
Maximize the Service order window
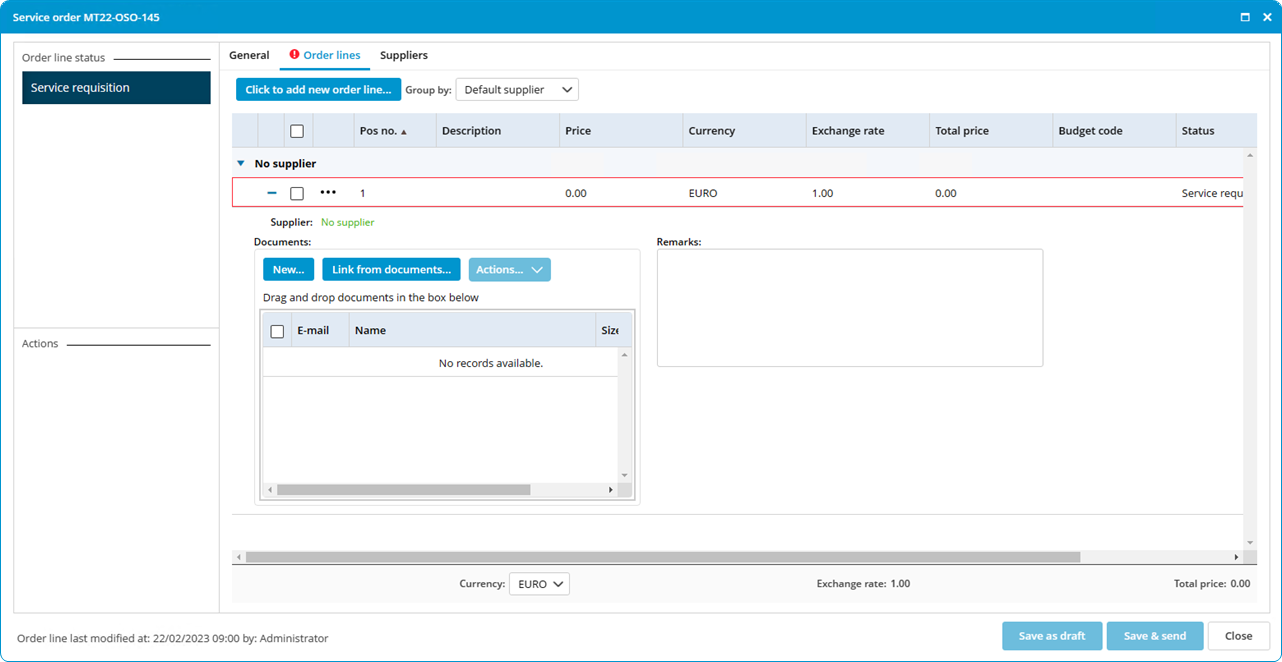tap(1245, 17)
